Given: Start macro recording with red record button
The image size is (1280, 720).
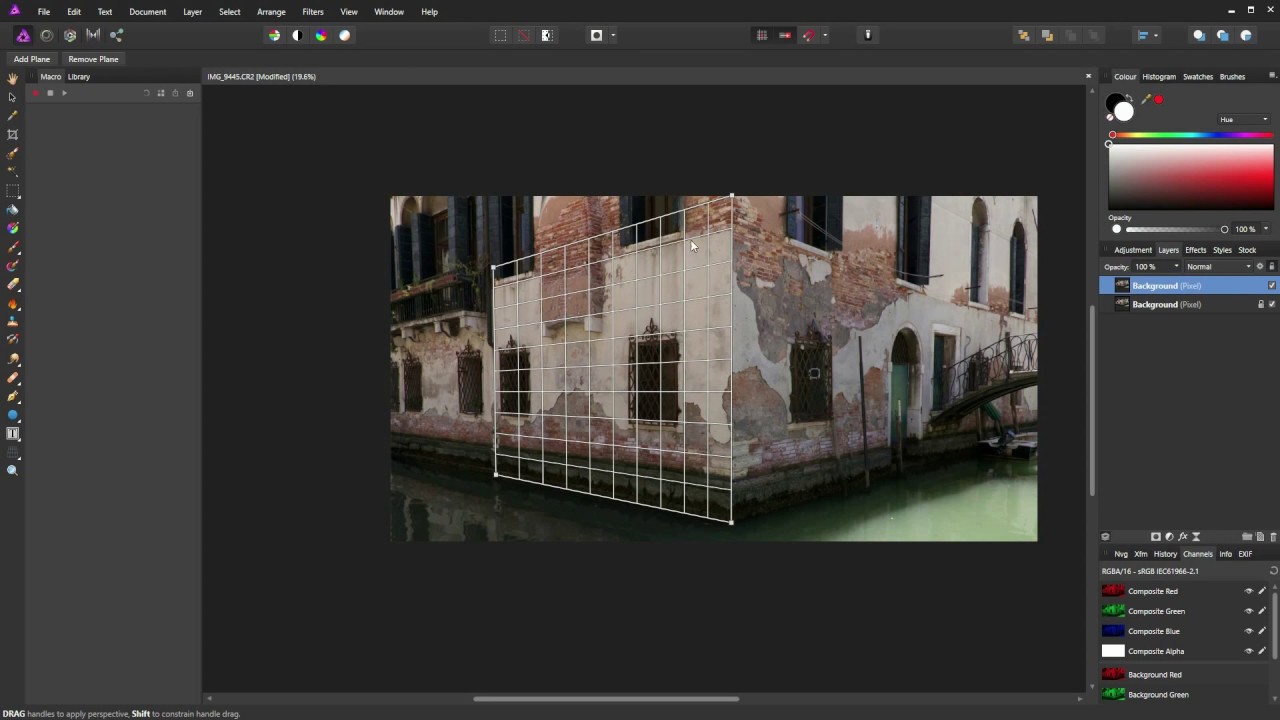Looking at the screenshot, I should pyautogui.click(x=35, y=93).
